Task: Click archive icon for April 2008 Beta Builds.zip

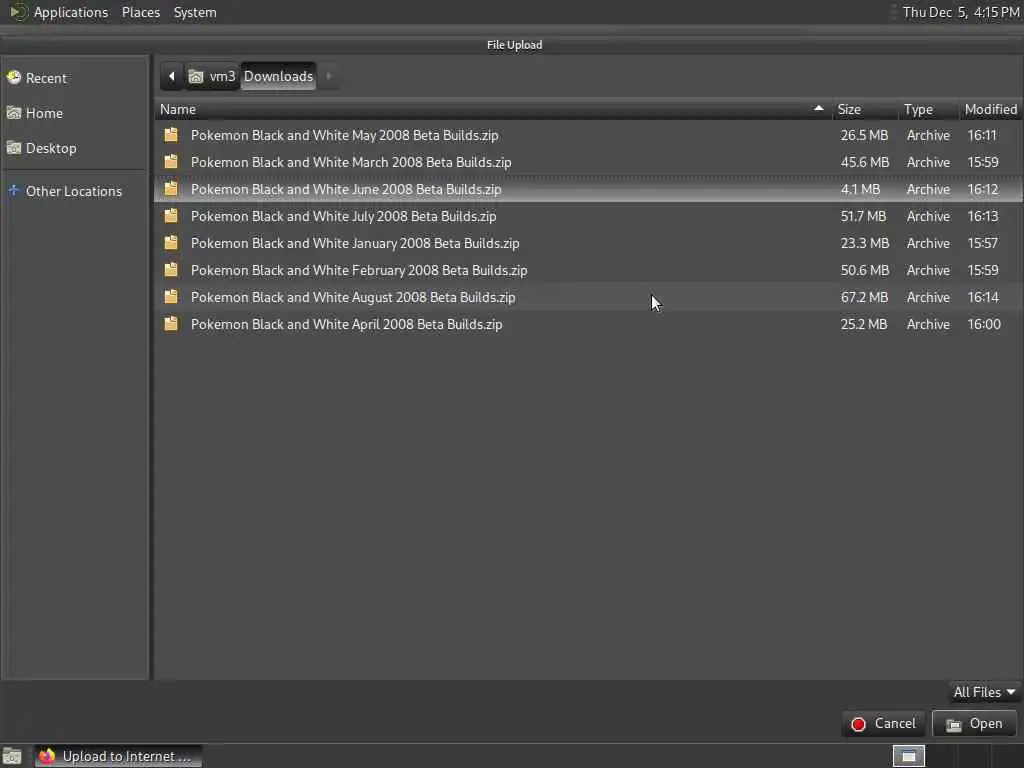Action: 171,324
